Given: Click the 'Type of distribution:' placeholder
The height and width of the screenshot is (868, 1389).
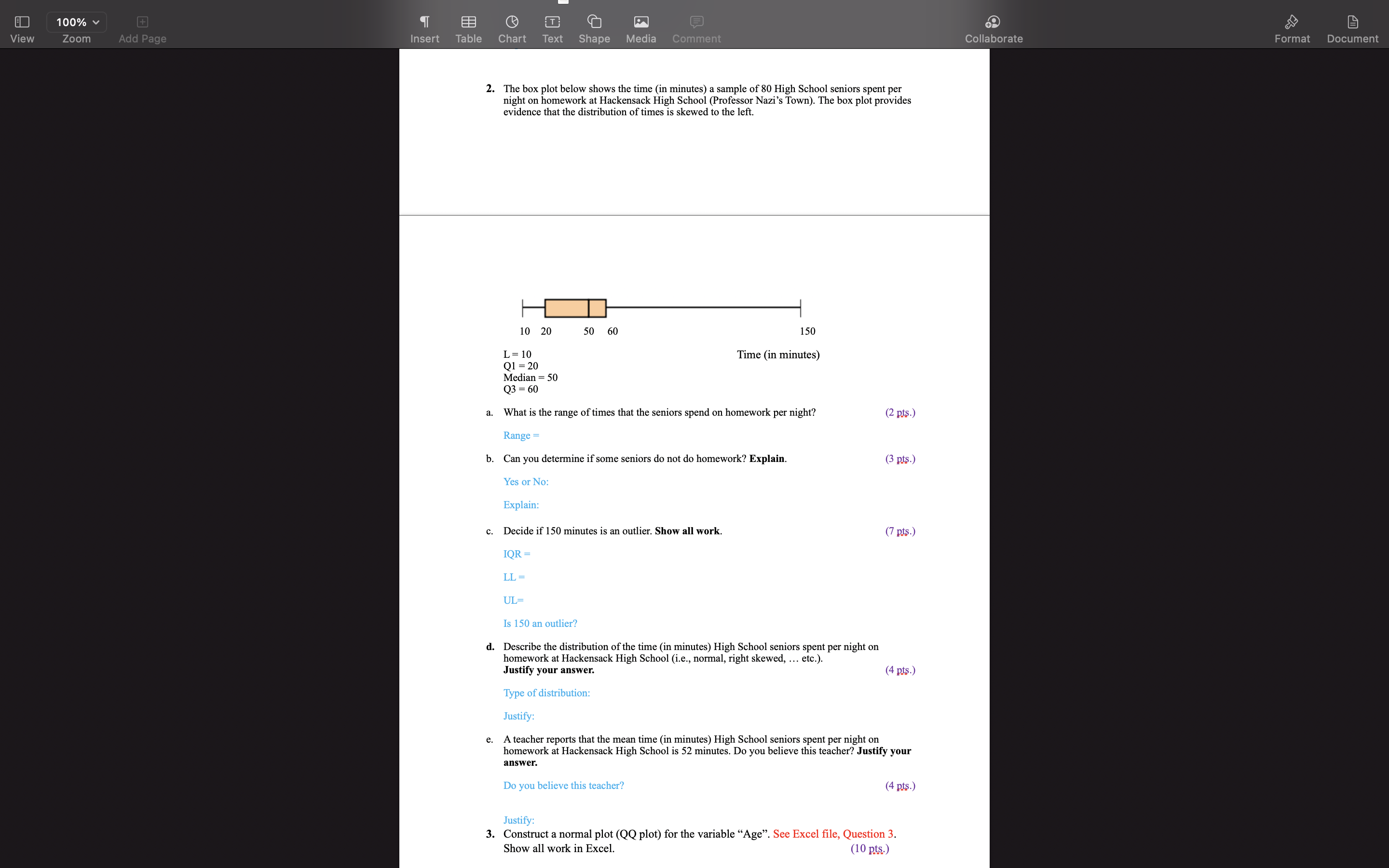Looking at the screenshot, I should 546,693.
